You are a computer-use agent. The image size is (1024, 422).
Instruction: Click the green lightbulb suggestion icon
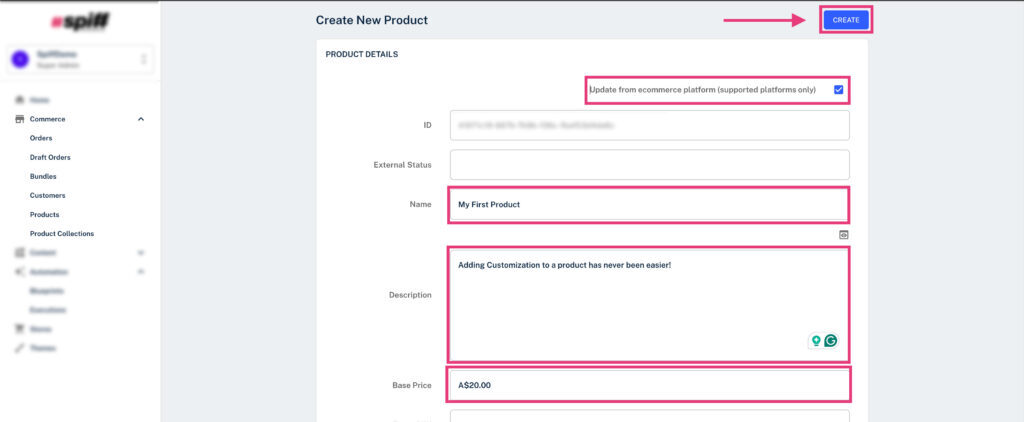(816, 340)
